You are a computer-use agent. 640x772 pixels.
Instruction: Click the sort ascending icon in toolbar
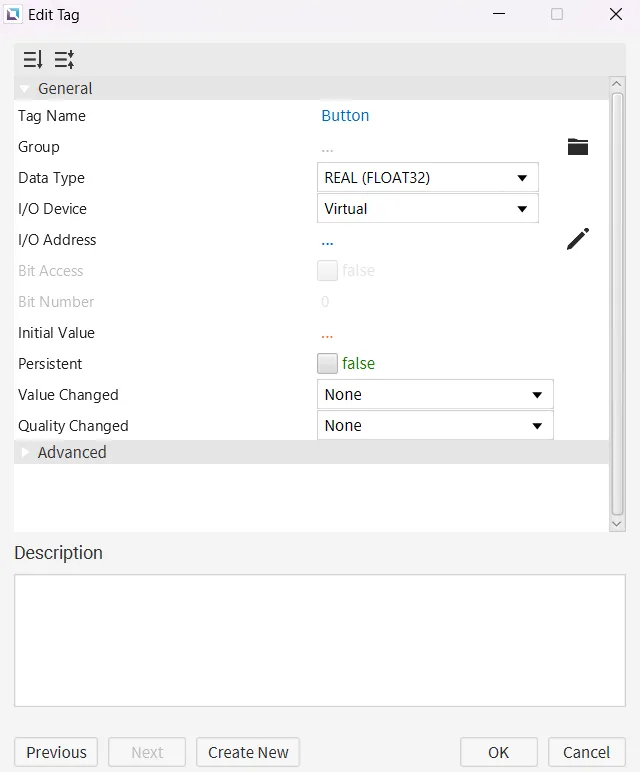64,59
